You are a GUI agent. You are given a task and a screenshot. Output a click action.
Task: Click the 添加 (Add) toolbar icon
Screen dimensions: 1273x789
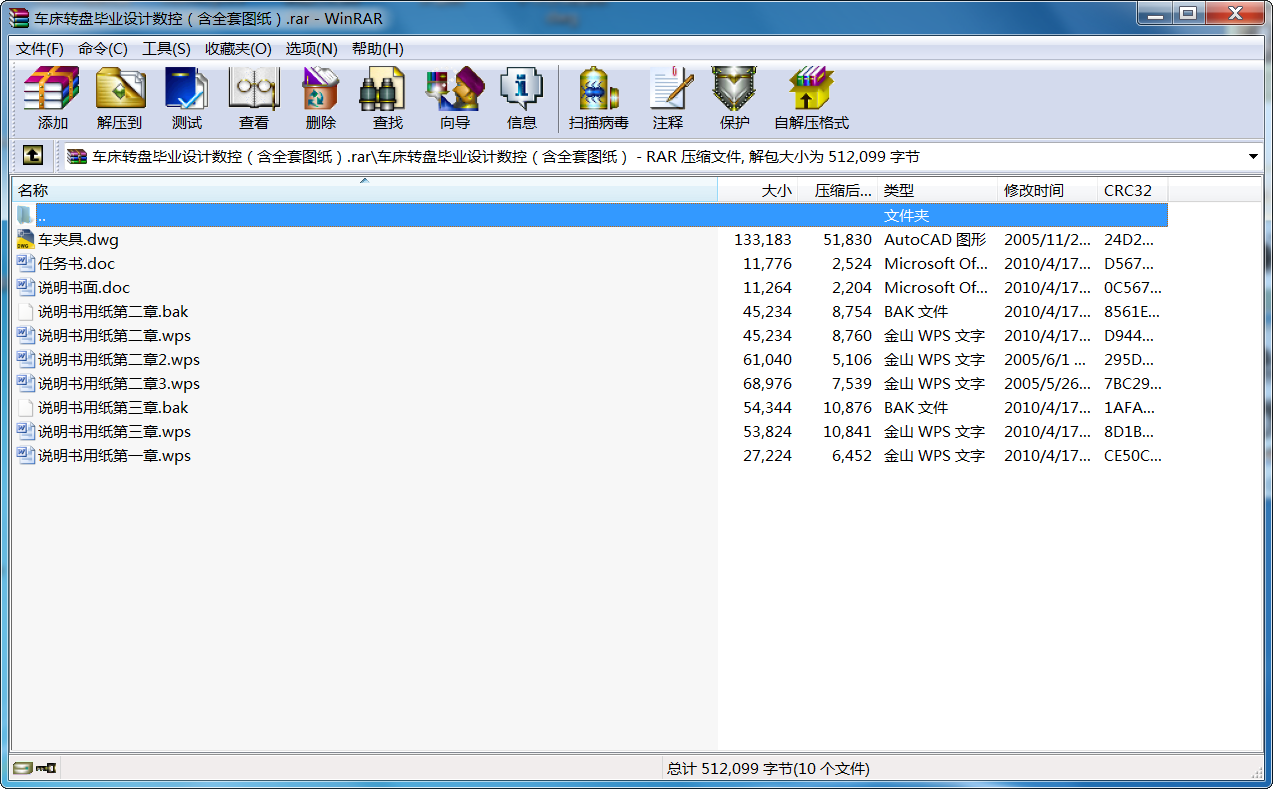pos(52,98)
